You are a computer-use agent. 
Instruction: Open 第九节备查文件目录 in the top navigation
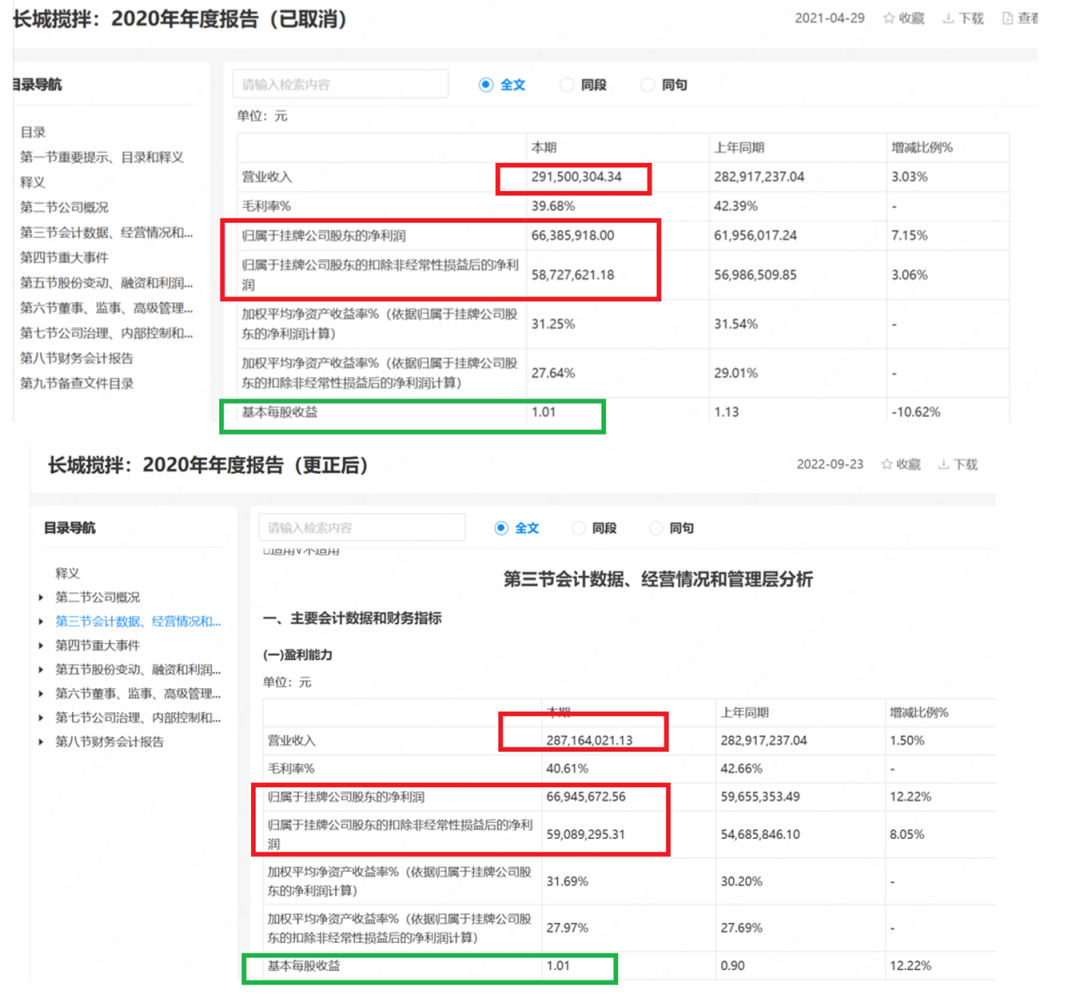[76, 384]
